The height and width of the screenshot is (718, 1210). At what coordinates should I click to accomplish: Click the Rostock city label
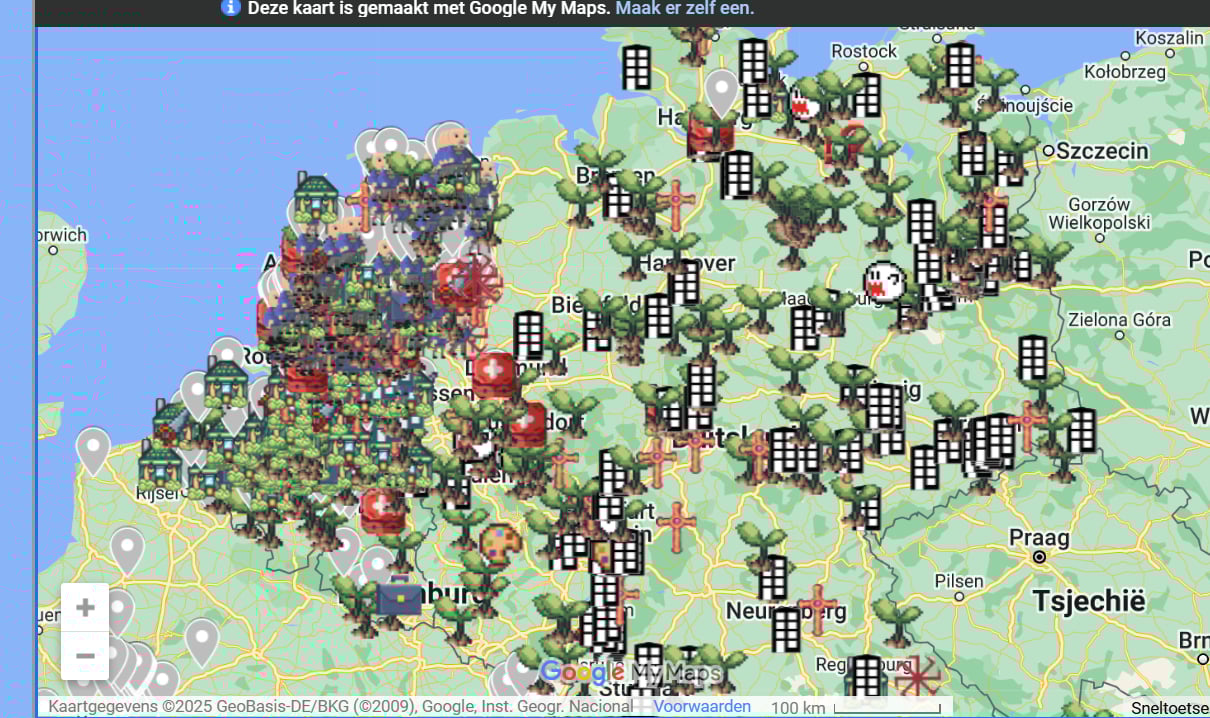pyautogui.click(x=864, y=51)
